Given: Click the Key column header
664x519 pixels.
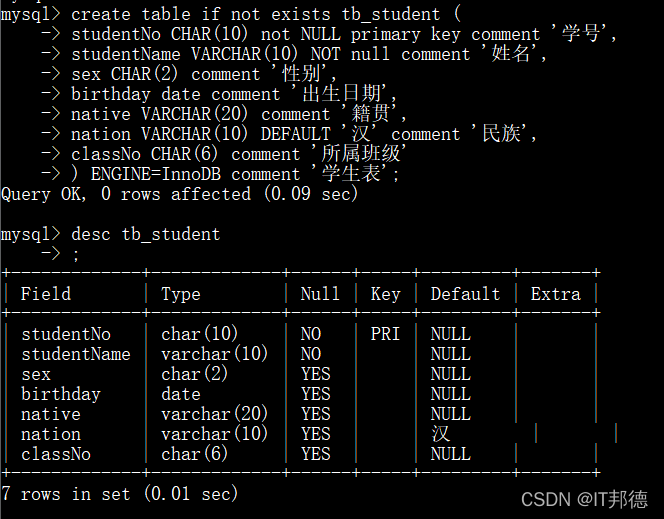Looking at the screenshot, I should pyautogui.click(x=385, y=294).
